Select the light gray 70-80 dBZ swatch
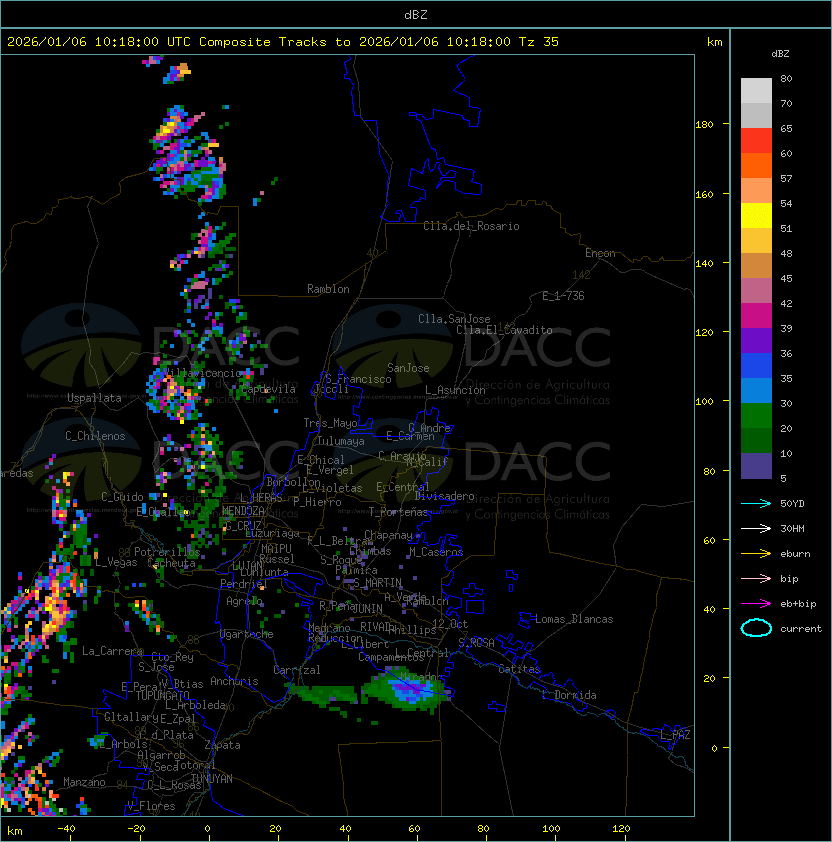 (x=756, y=91)
